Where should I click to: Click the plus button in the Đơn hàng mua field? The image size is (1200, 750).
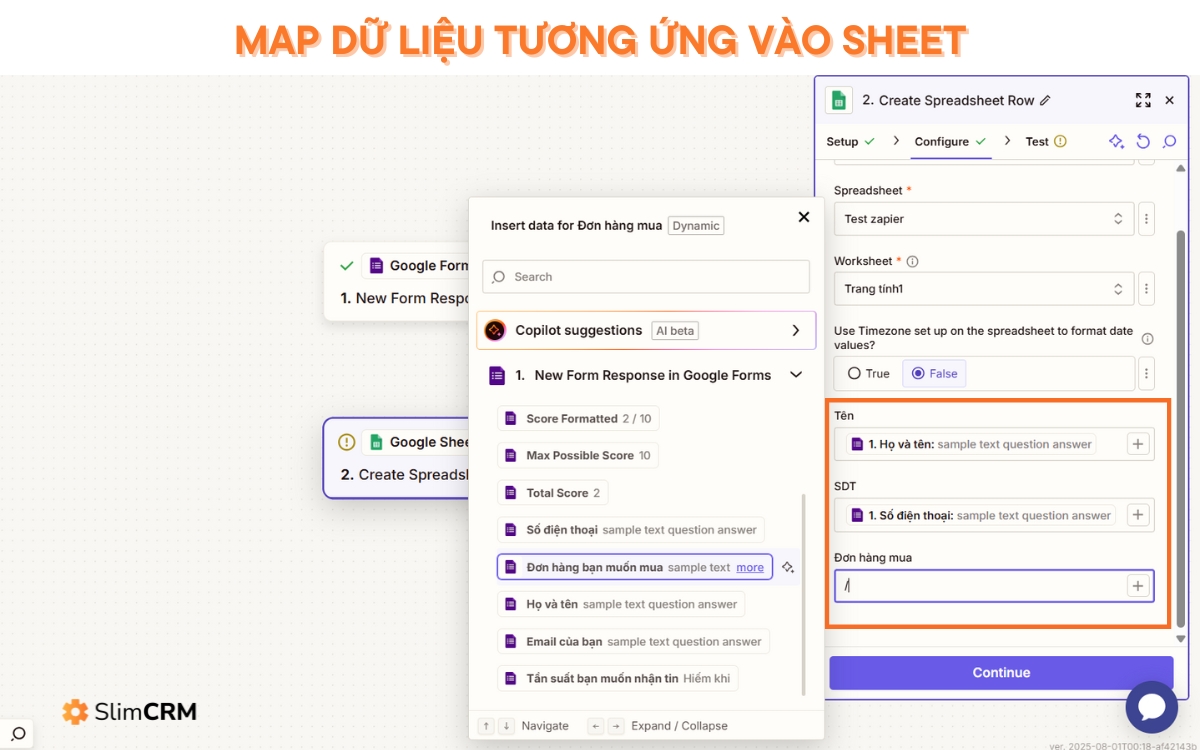point(1138,586)
